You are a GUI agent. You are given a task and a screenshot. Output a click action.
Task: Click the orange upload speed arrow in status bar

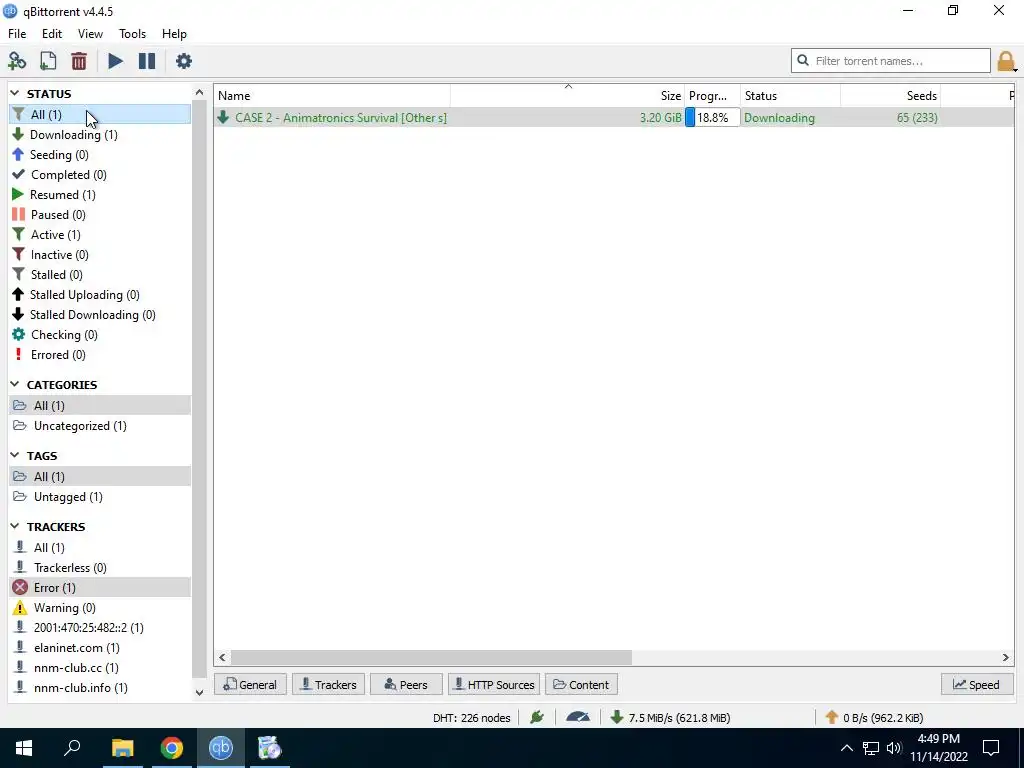(831, 717)
